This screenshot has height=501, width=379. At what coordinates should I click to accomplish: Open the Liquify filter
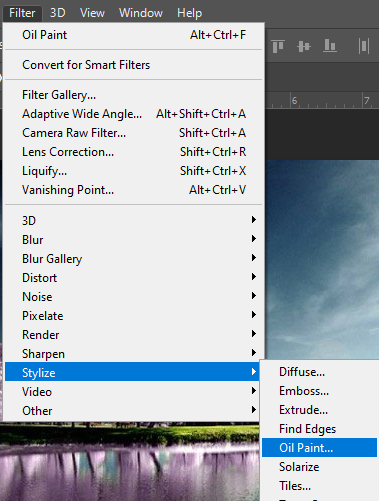pos(134,171)
